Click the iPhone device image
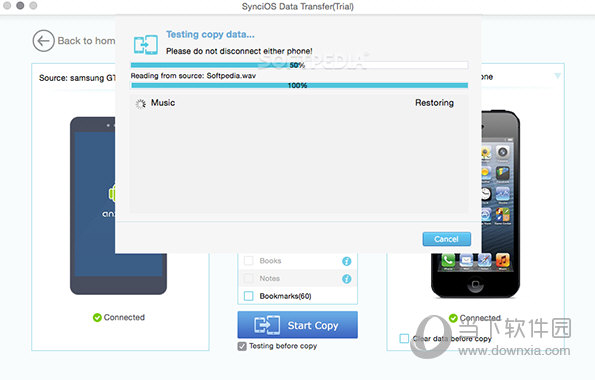This screenshot has width=595, height=380. [x=475, y=204]
